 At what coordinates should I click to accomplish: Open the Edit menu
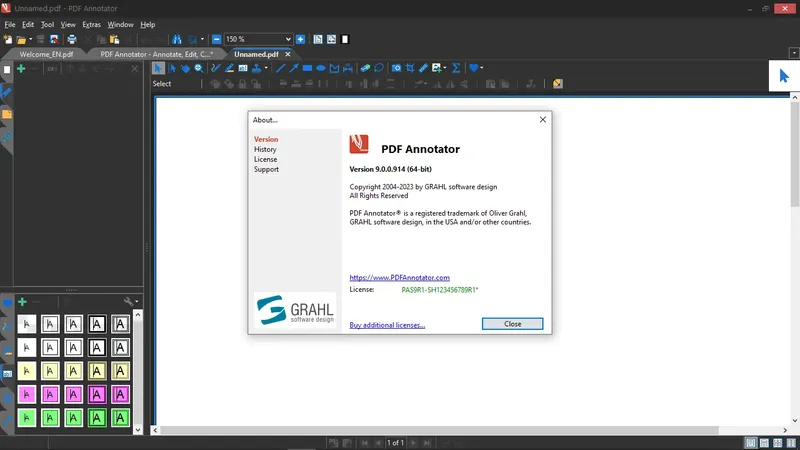(x=28, y=24)
